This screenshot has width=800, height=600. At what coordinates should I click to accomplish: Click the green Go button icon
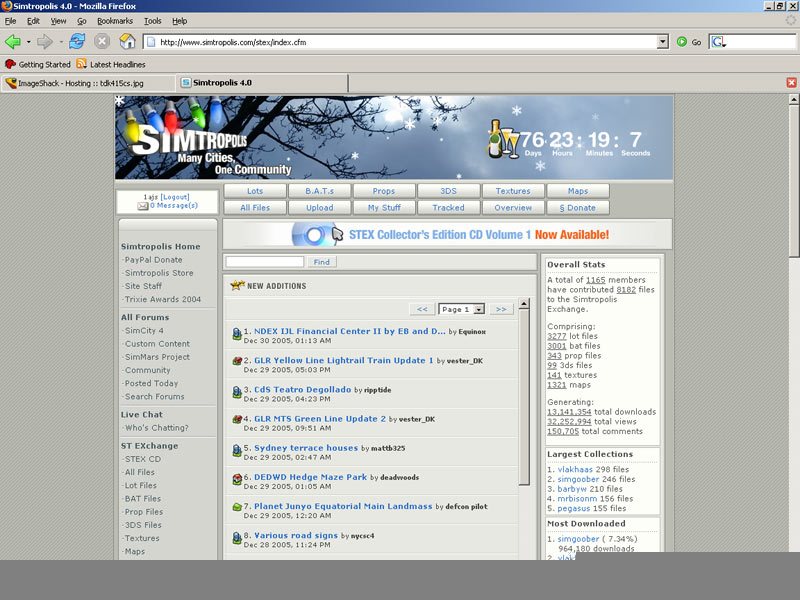coord(682,42)
